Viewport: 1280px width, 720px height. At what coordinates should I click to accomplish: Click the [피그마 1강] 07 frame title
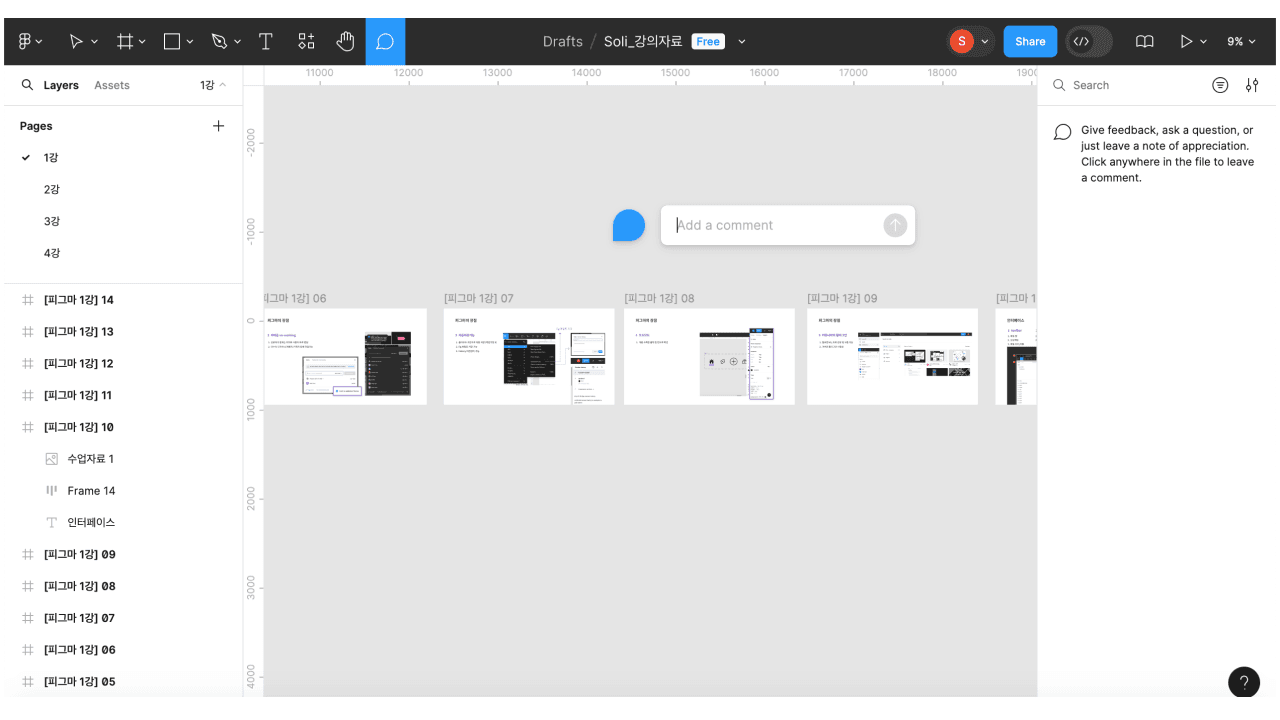pyautogui.click(x=479, y=298)
